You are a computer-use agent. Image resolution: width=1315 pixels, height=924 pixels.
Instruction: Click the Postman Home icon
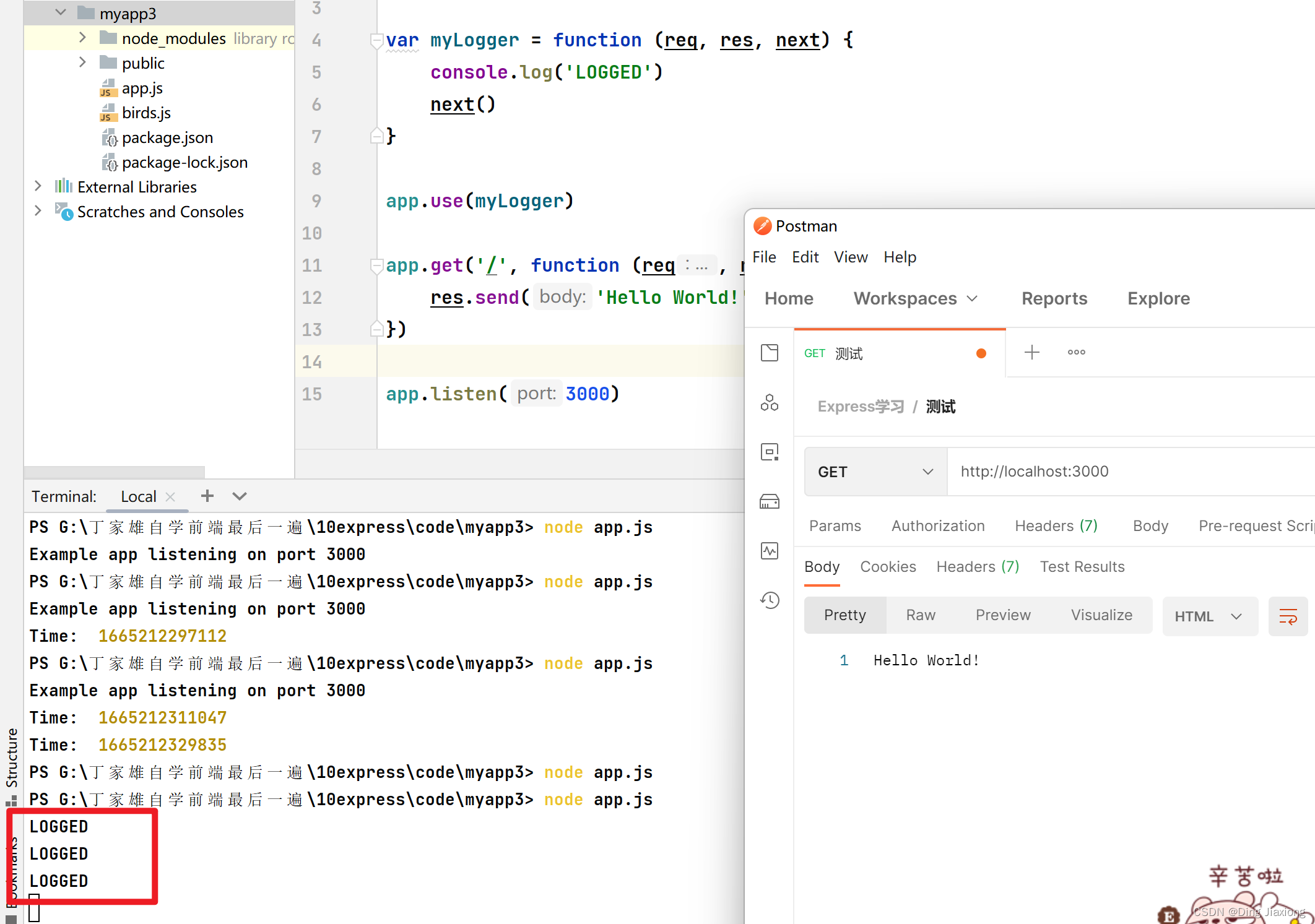pos(790,297)
